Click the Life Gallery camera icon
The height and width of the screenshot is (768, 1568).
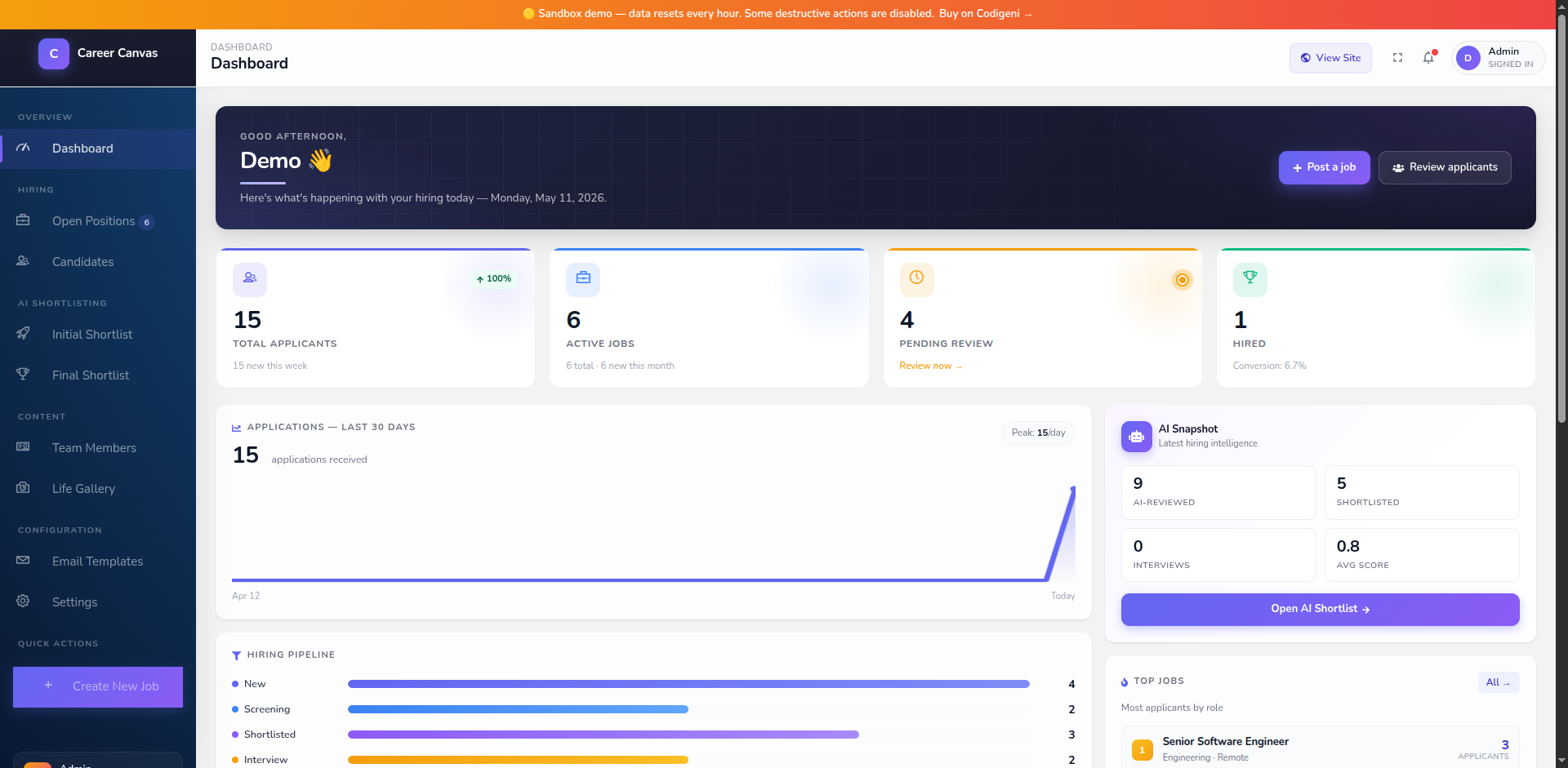pyautogui.click(x=23, y=488)
